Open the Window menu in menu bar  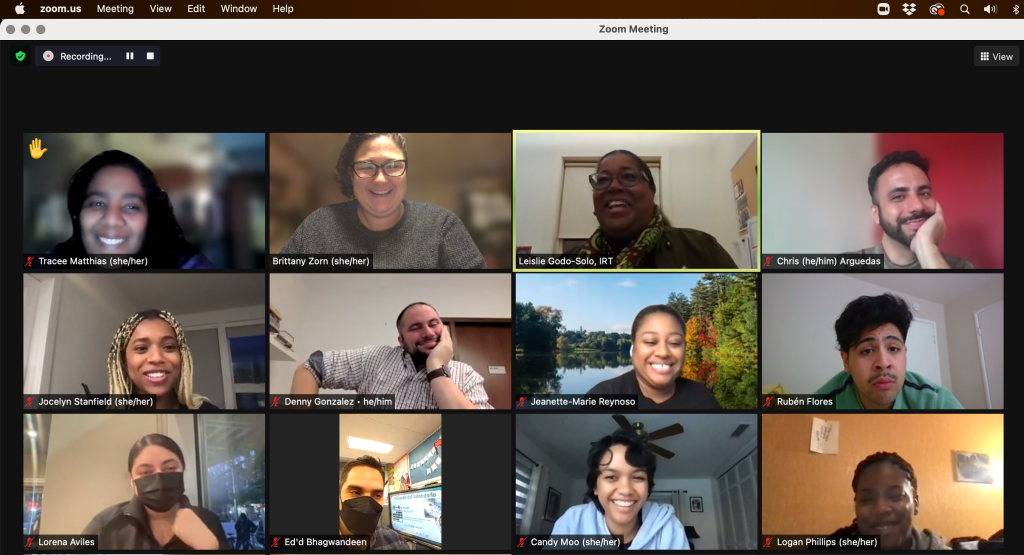pyautogui.click(x=238, y=9)
